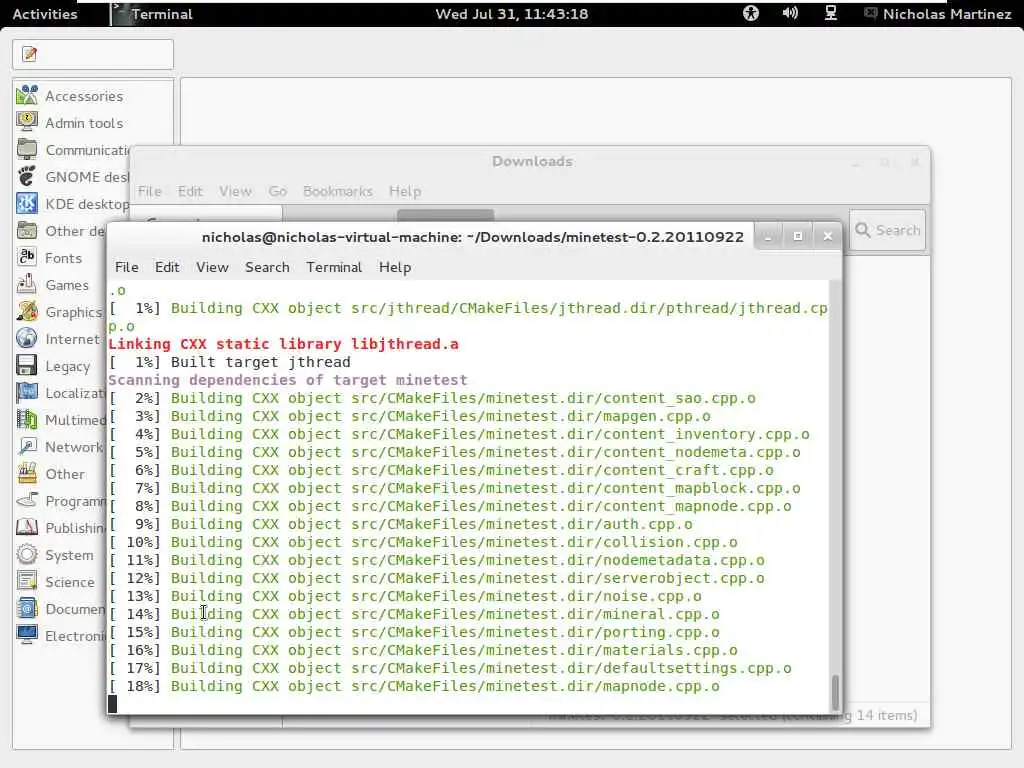1024x768 pixels.
Task: Minimize the terminal window
Action: pyautogui.click(x=768, y=236)
